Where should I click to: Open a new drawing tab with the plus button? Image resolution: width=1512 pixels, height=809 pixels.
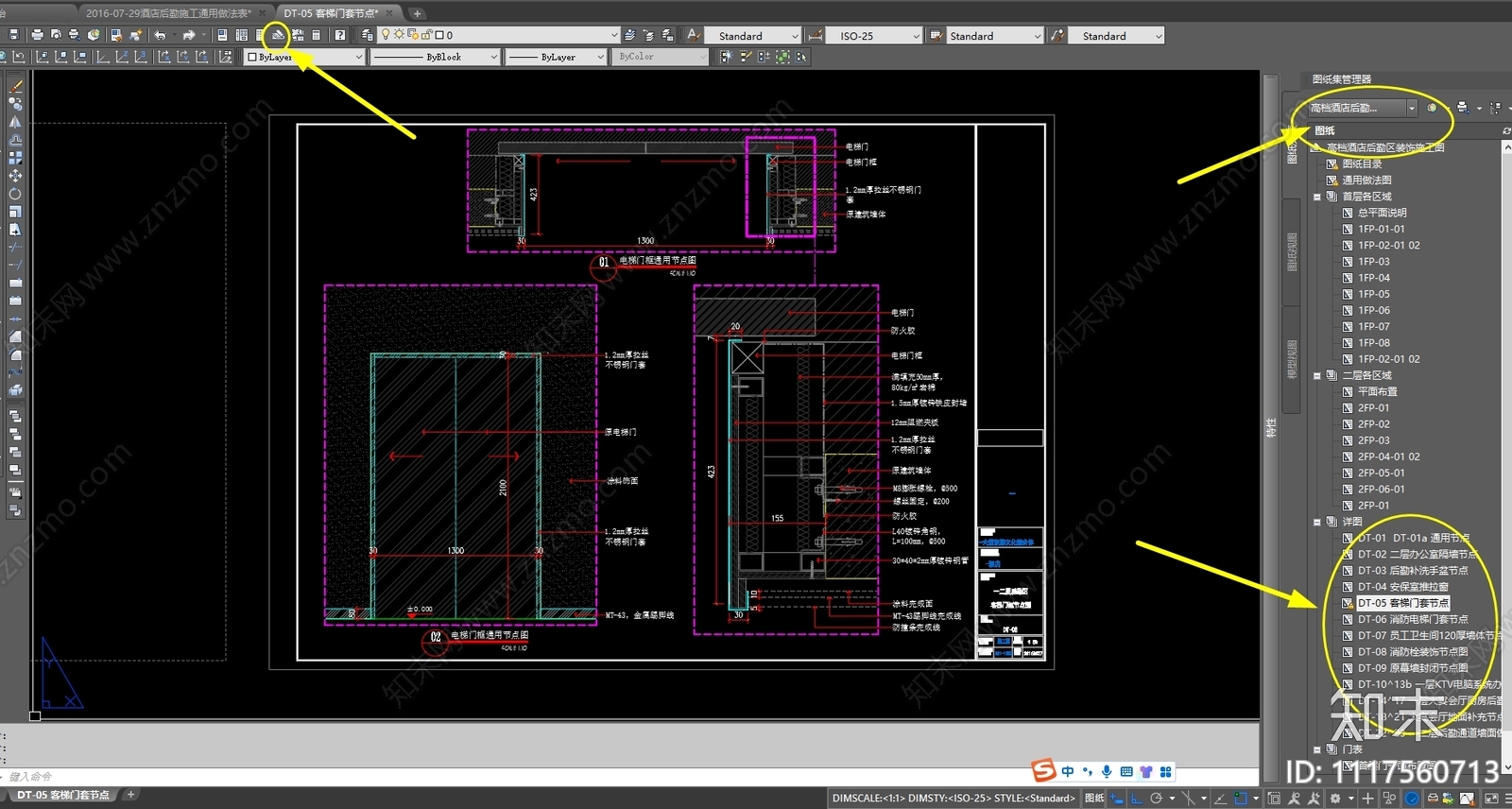417,13
